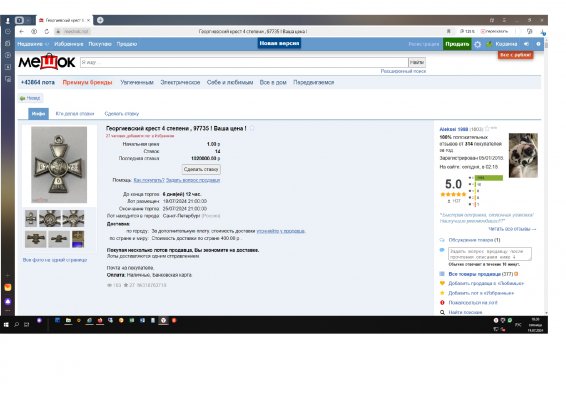Image resolution: width=566 pixels, height=400 pixels.
Task: Click the Yandex home icon next to the back arrow
Action: coord(34,31)
